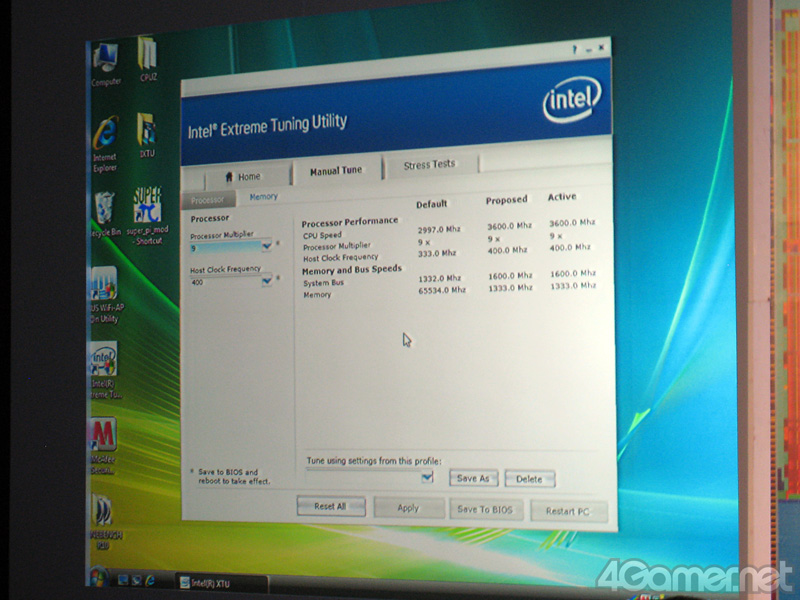The image size is (800, 600).
Task: Click the Default column header
Action: [x=431, y=204]
